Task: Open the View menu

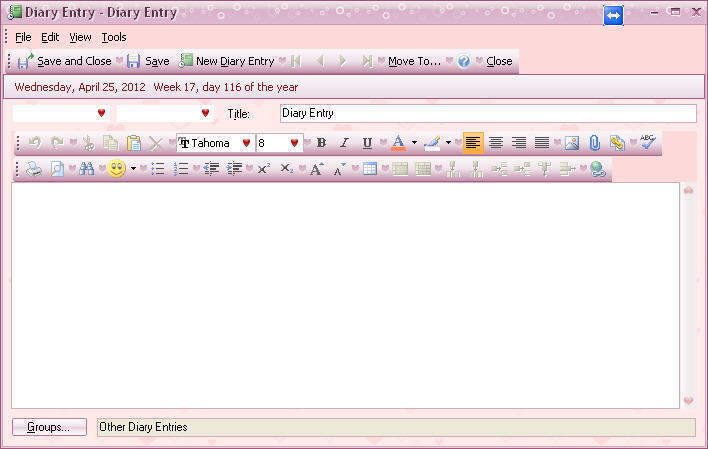Action: click(80, 37)
